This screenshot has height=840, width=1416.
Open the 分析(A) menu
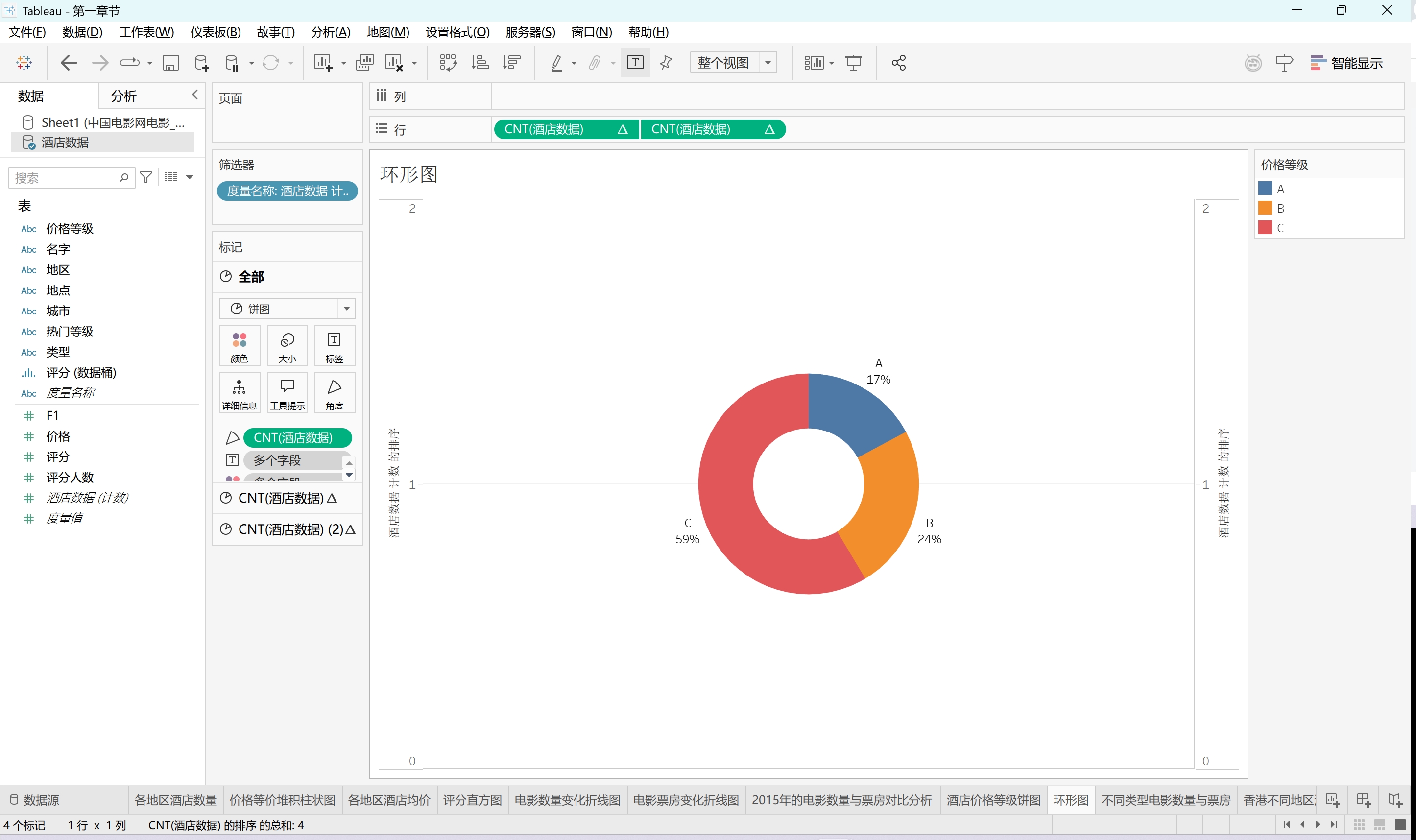click(331, 32)
